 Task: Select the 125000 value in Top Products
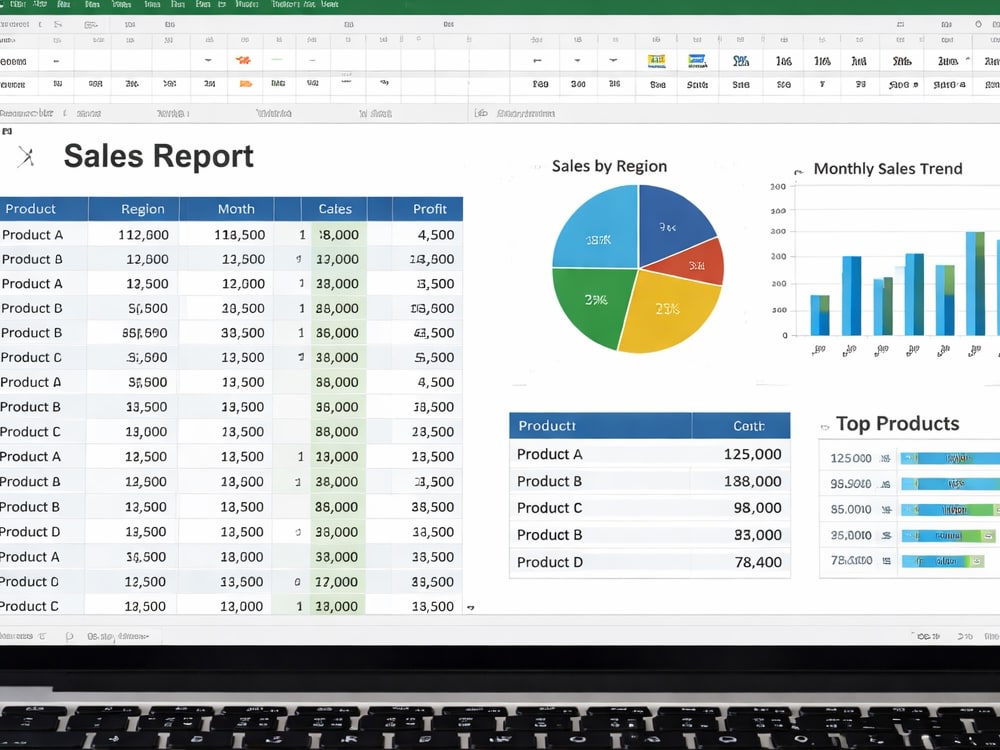pyautogui.click(x=851, y=458)
